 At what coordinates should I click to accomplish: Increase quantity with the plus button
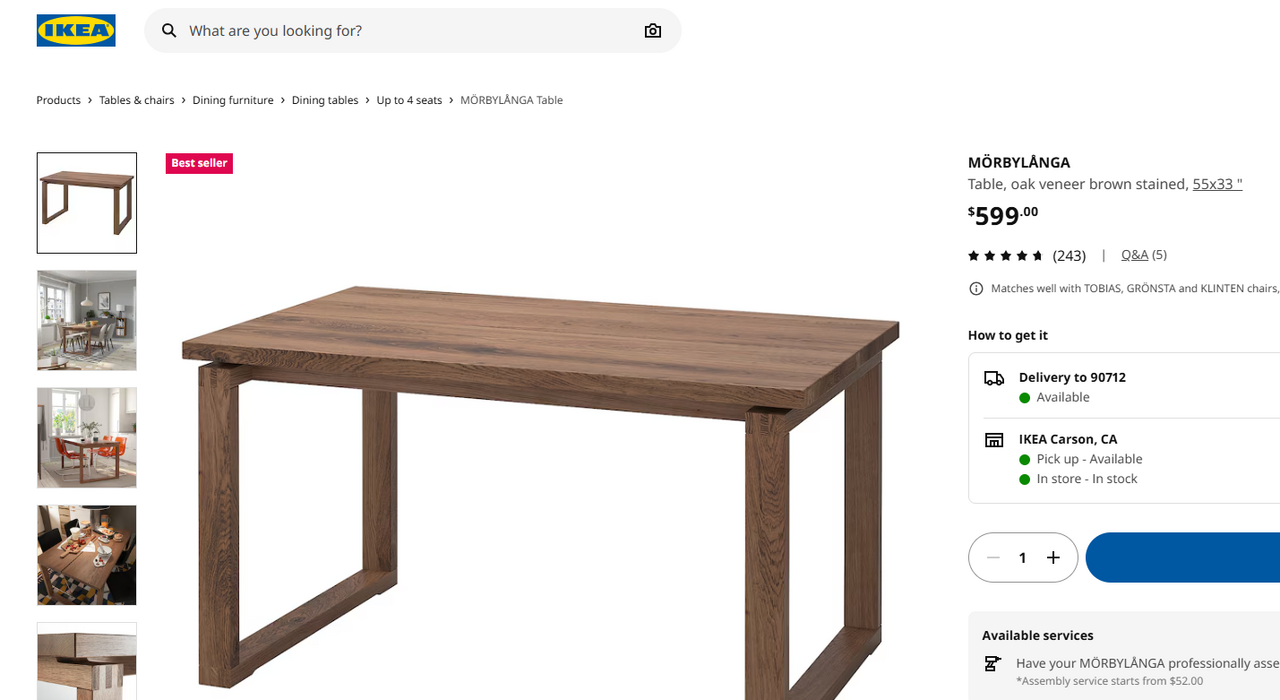[1053, 558]
